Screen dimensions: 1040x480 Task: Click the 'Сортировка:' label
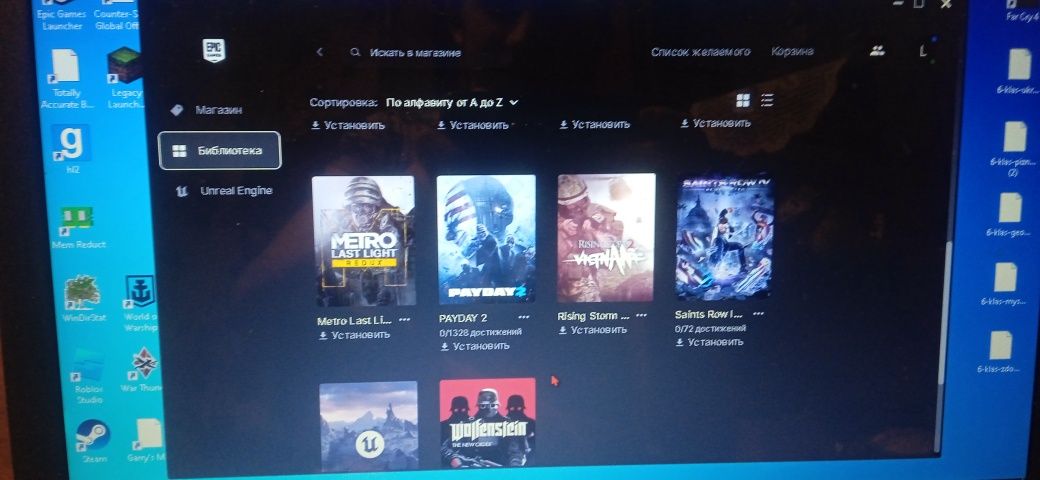point(344,103)
